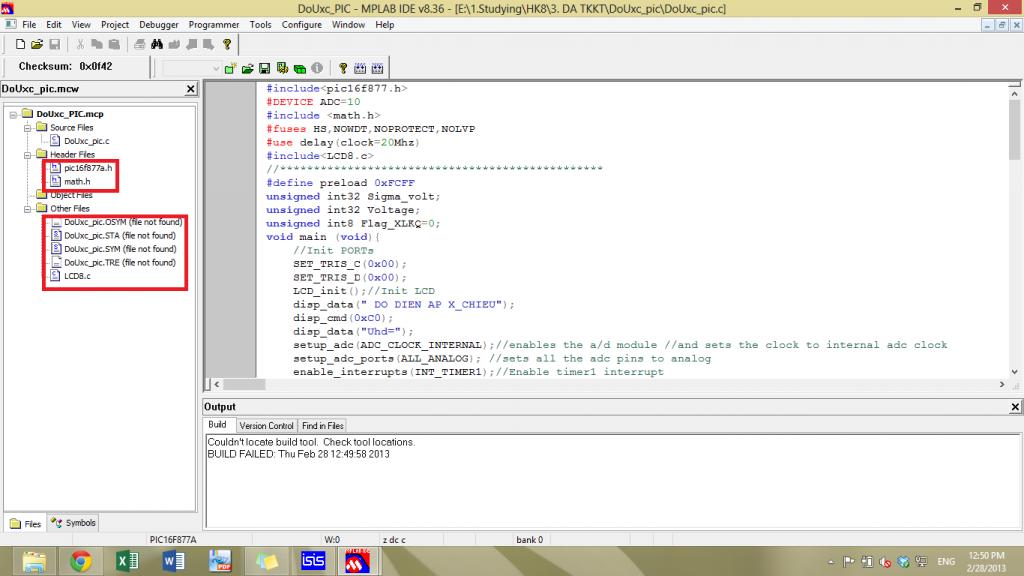The image size is (1024, 576).
Task: Launch Excel from the taskbar
Action: click(x=128, y=560)
